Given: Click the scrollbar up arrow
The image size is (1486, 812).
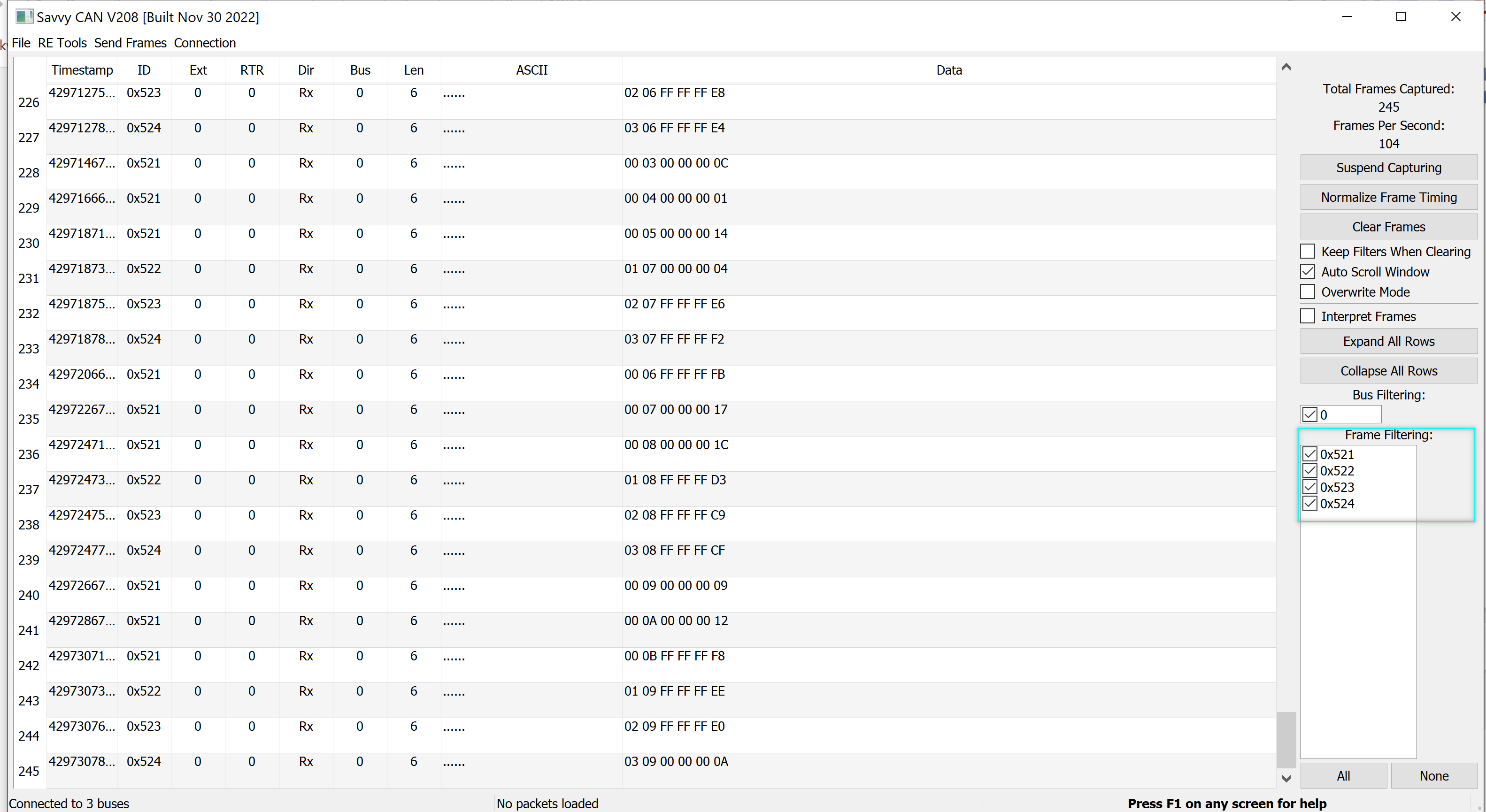Looking at the screenshot, I should point(1286,67).
